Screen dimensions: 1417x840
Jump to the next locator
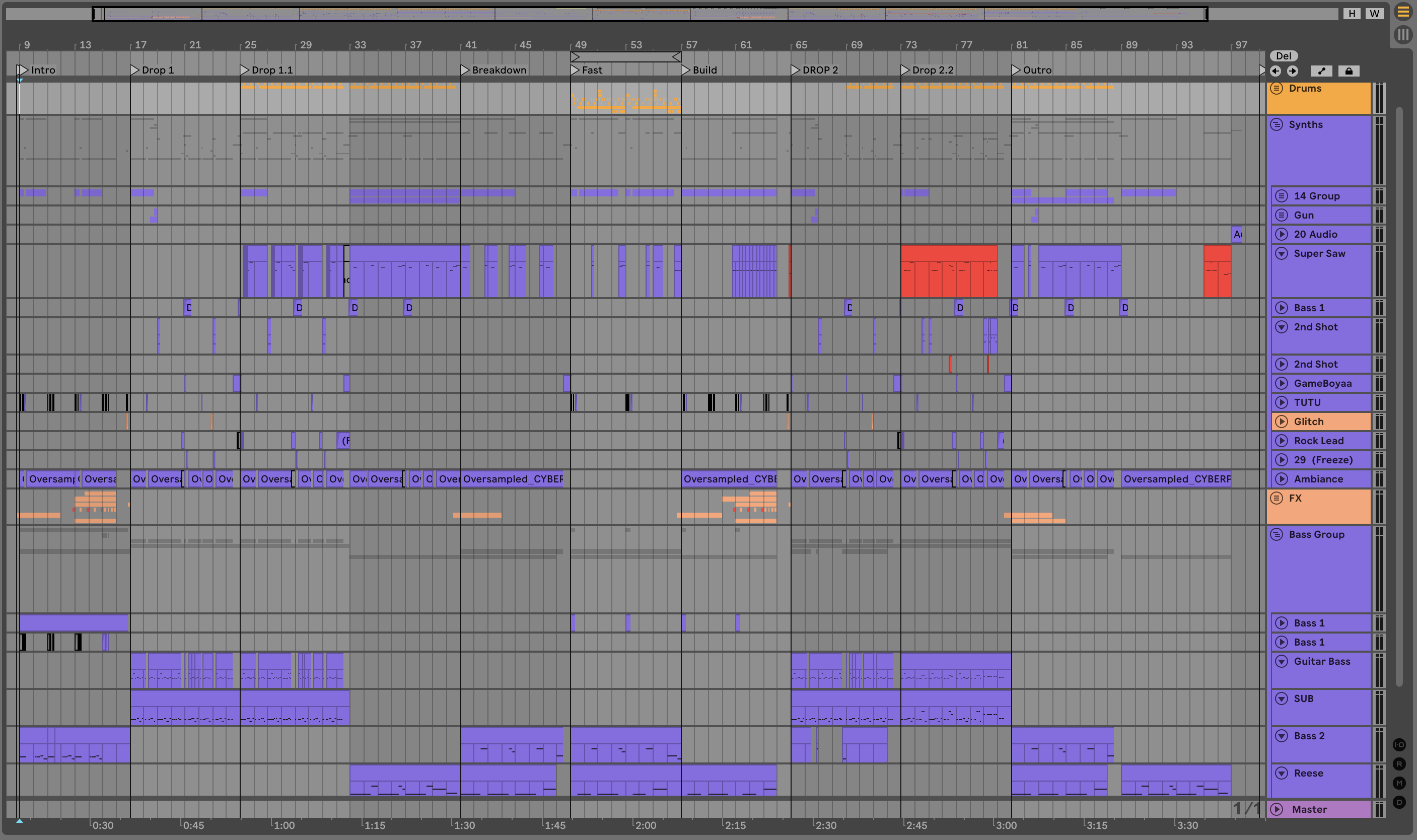coord(1293,71)
